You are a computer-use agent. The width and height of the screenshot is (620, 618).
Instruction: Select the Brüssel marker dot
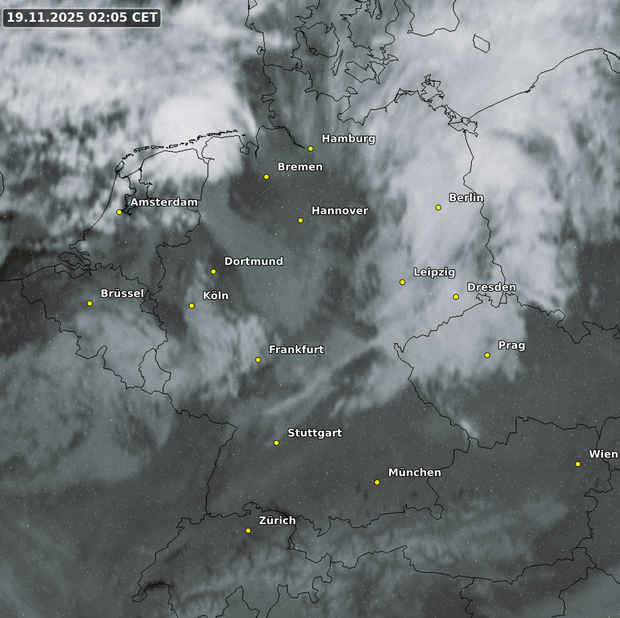point(90,303)
